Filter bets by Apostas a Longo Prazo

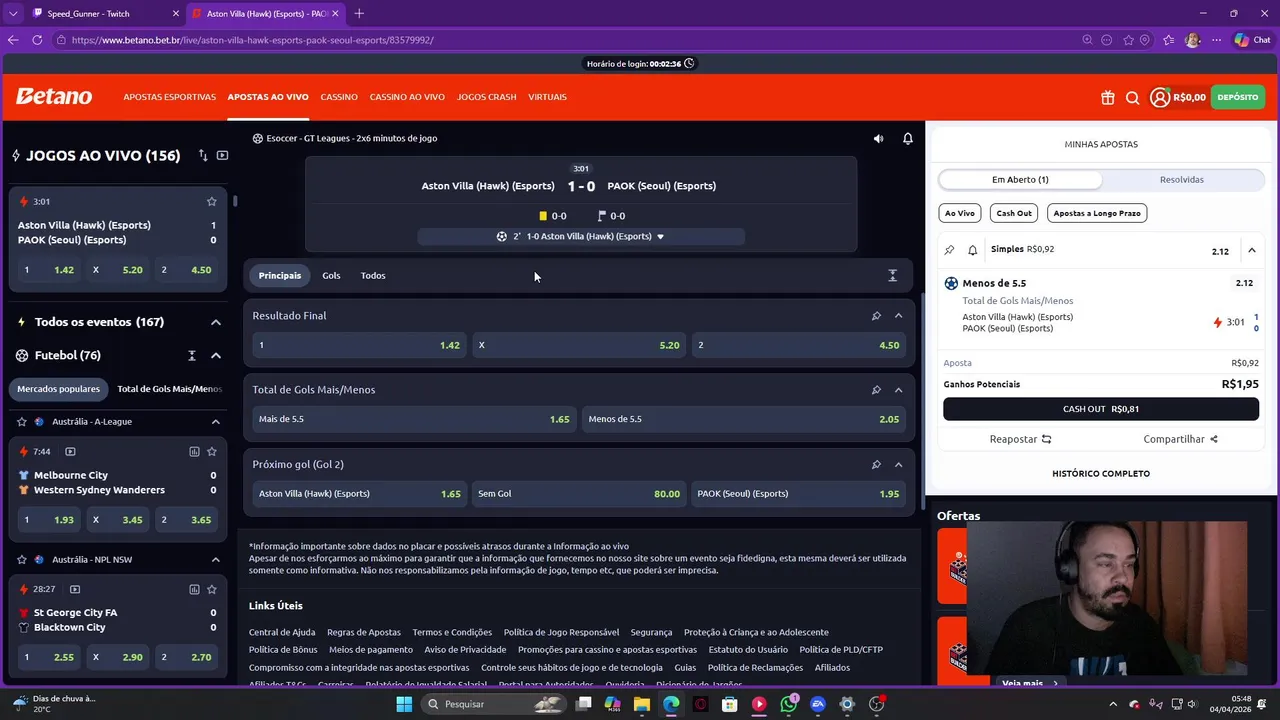tap(1097, 213)
